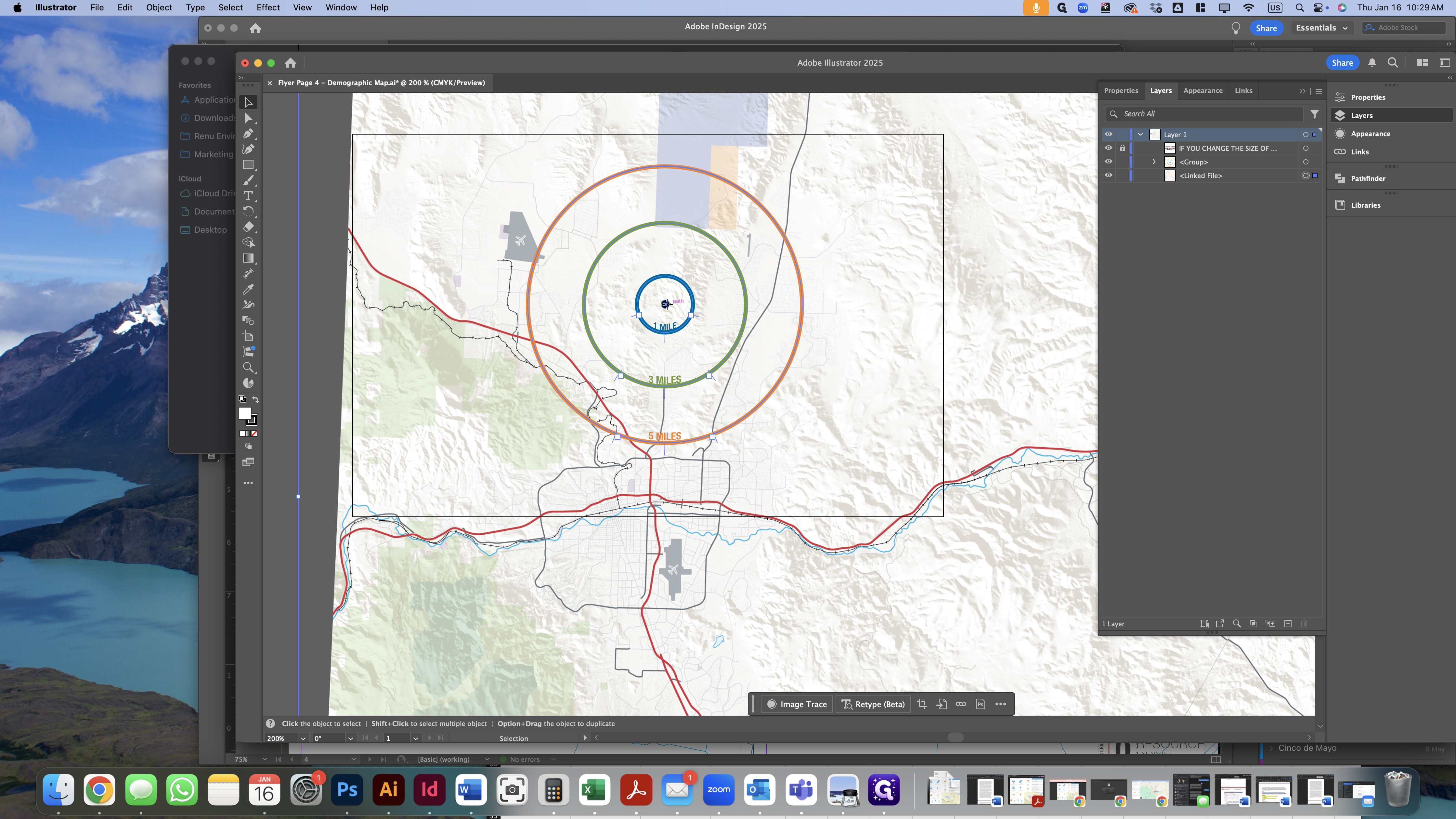Click the Create New Layer icon
Image resolution: width=1456 pixels, height=819 pixels.
coord(1288,623)
